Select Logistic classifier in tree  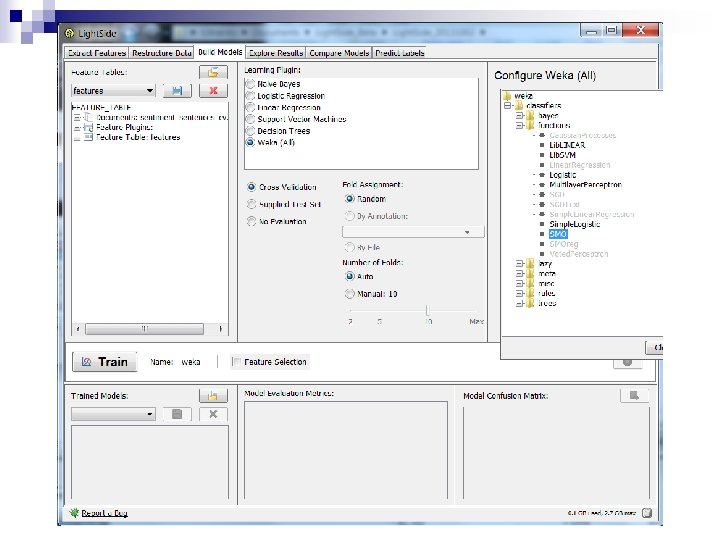(562, 175)
